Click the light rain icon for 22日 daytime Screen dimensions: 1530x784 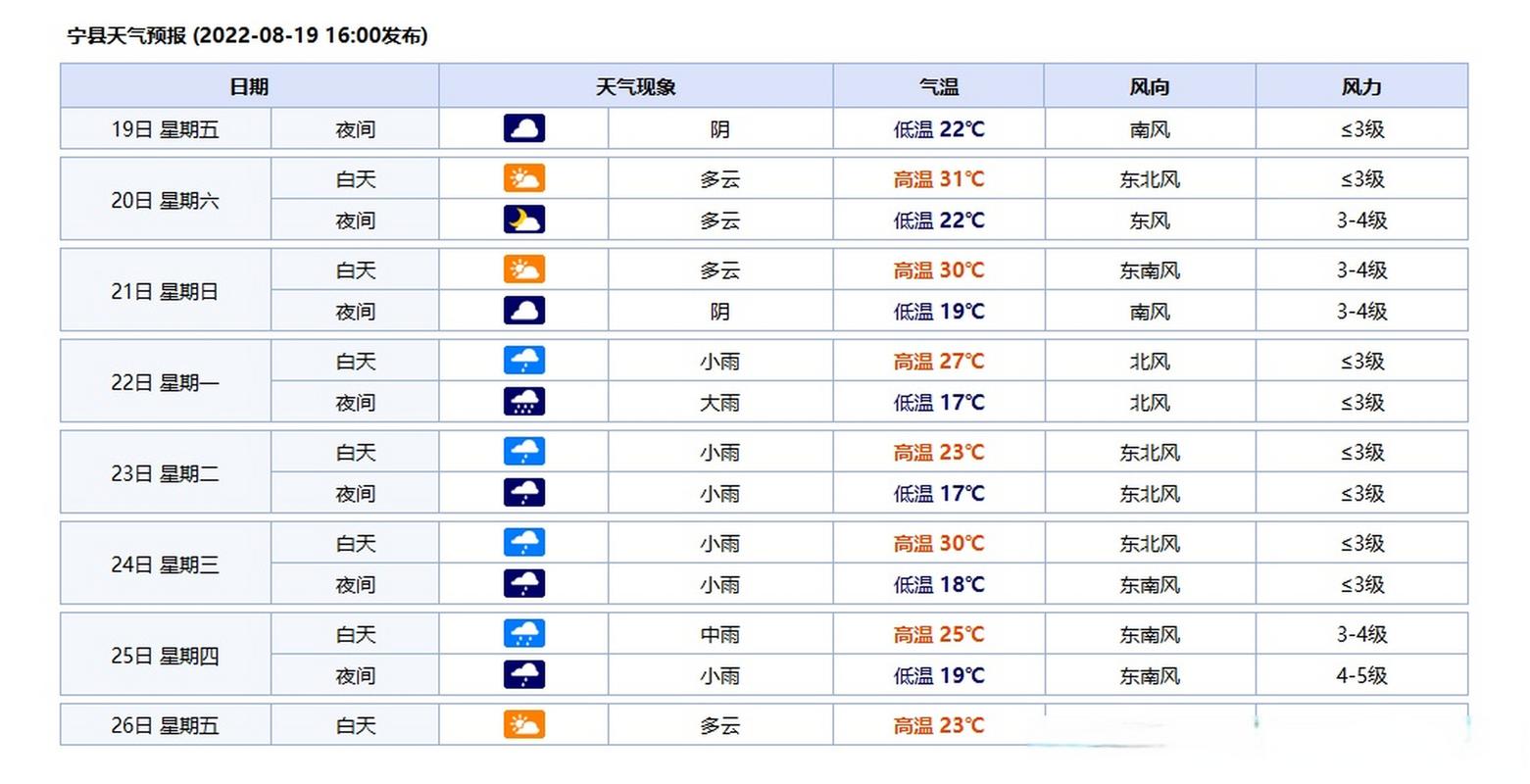(524, 361)
